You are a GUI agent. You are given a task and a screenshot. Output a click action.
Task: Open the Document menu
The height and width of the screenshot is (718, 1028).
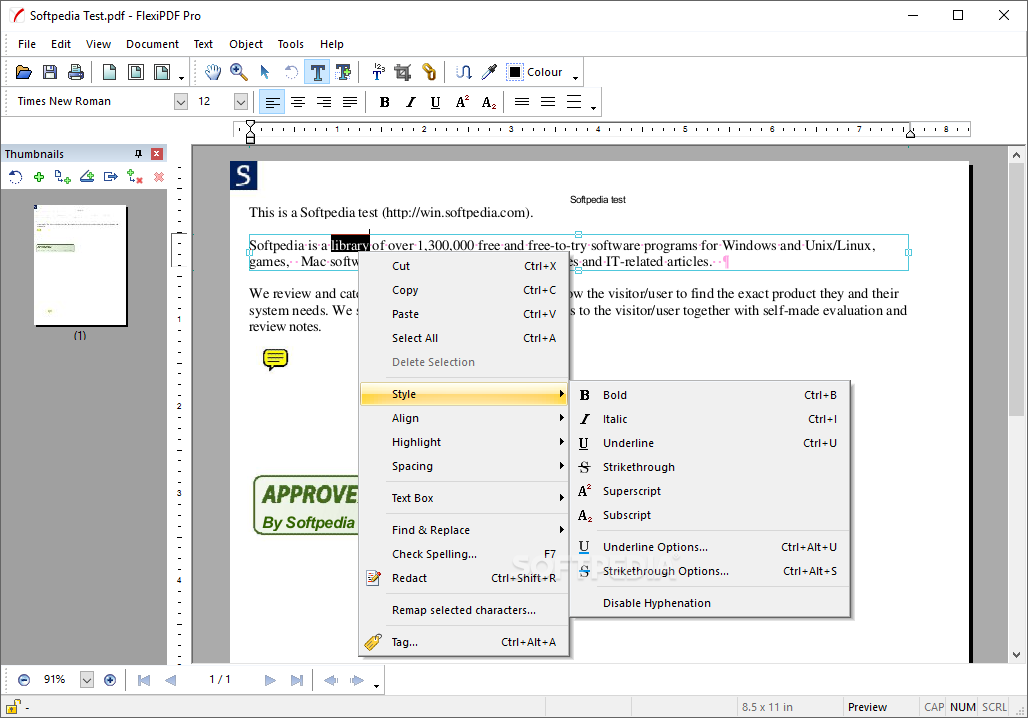coord(152,44)
